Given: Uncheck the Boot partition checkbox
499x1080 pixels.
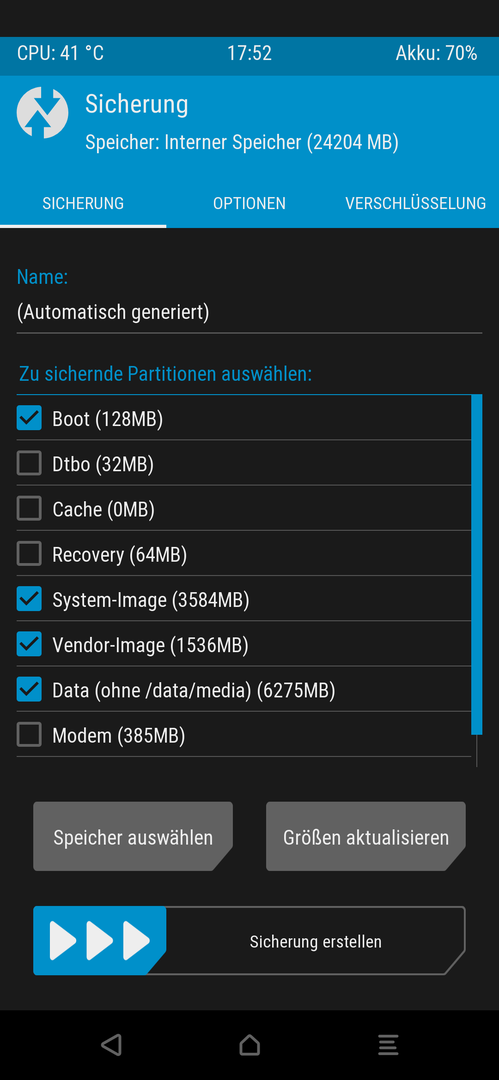Looking at the screenshot, I should tap(29, 417).
